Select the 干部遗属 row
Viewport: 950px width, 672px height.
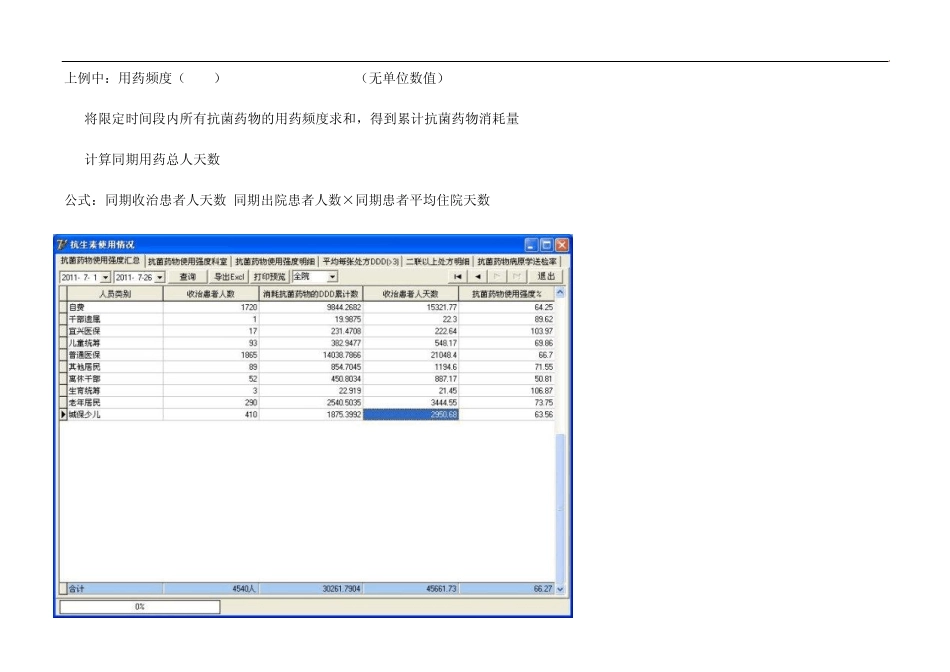point(307,319)
